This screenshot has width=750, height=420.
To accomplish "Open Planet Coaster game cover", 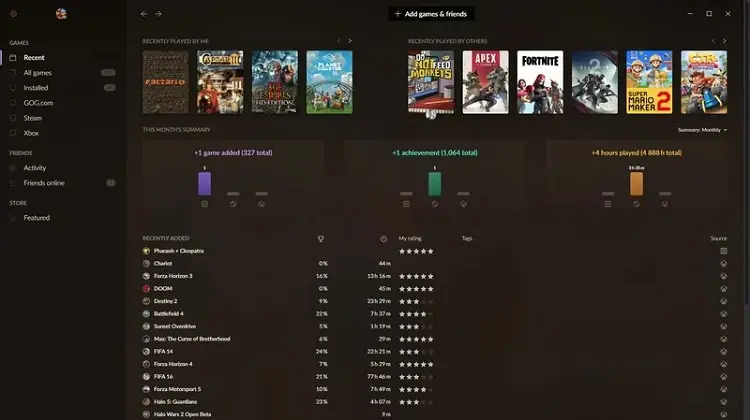I will point(330,82).
